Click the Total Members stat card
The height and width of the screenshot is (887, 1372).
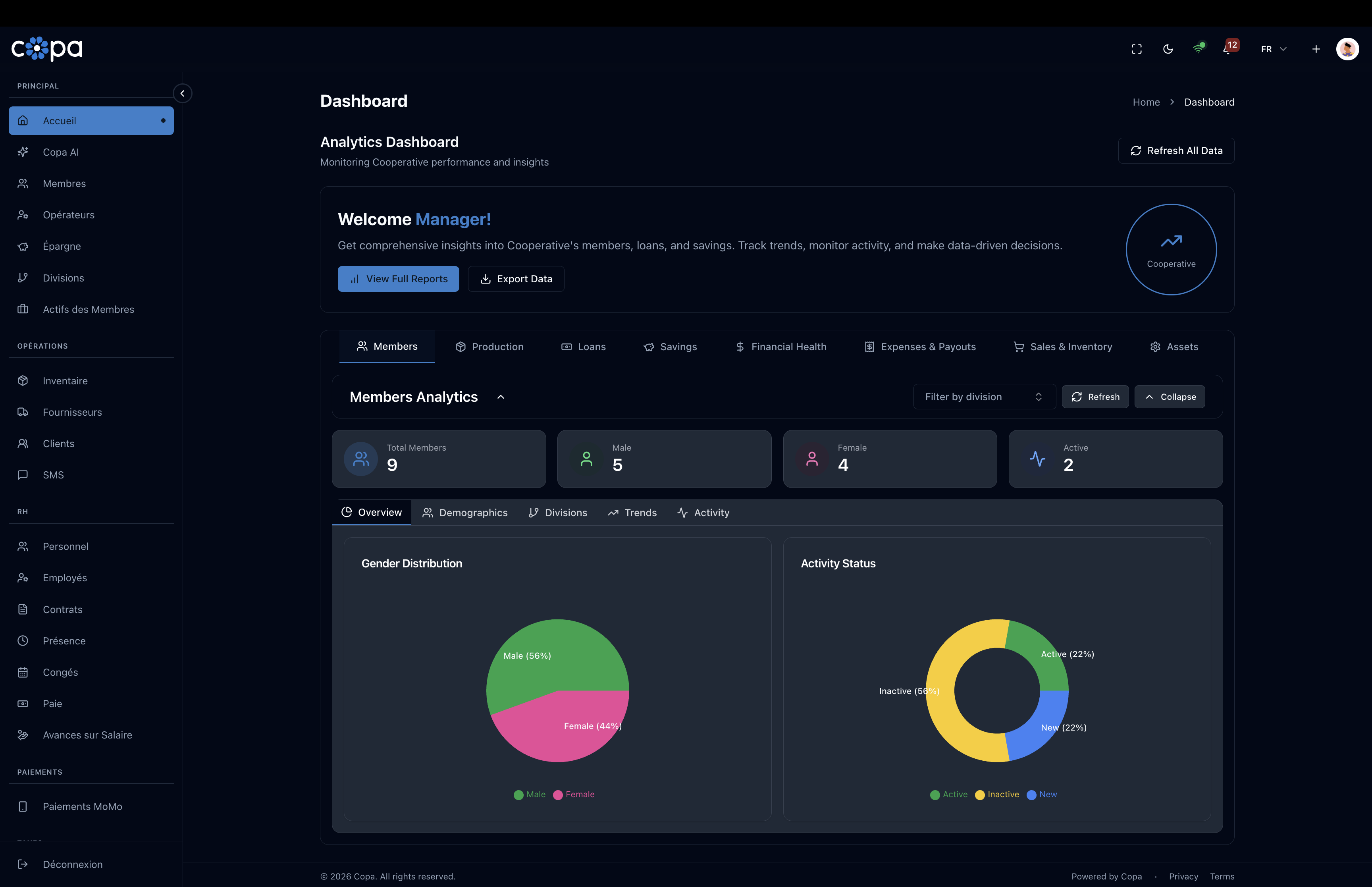point(438,459)
